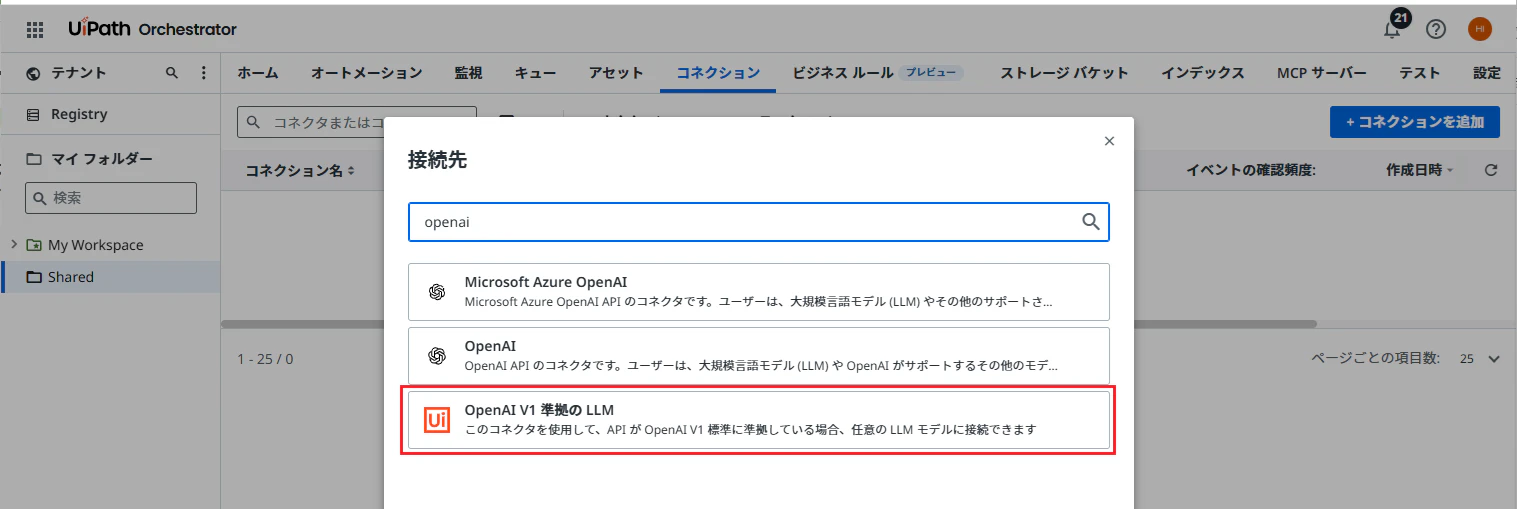
Task: Click the イベントの確認頻度 column header
Action: coord(1251,171)
